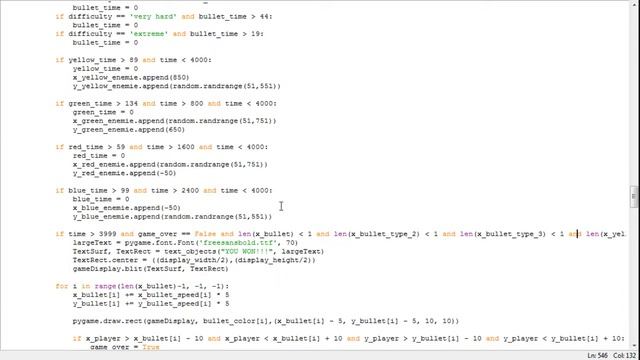Click the 'blue_time = 0' line
The height and width of the screenshot is (360, 640).
pos(101,199)
